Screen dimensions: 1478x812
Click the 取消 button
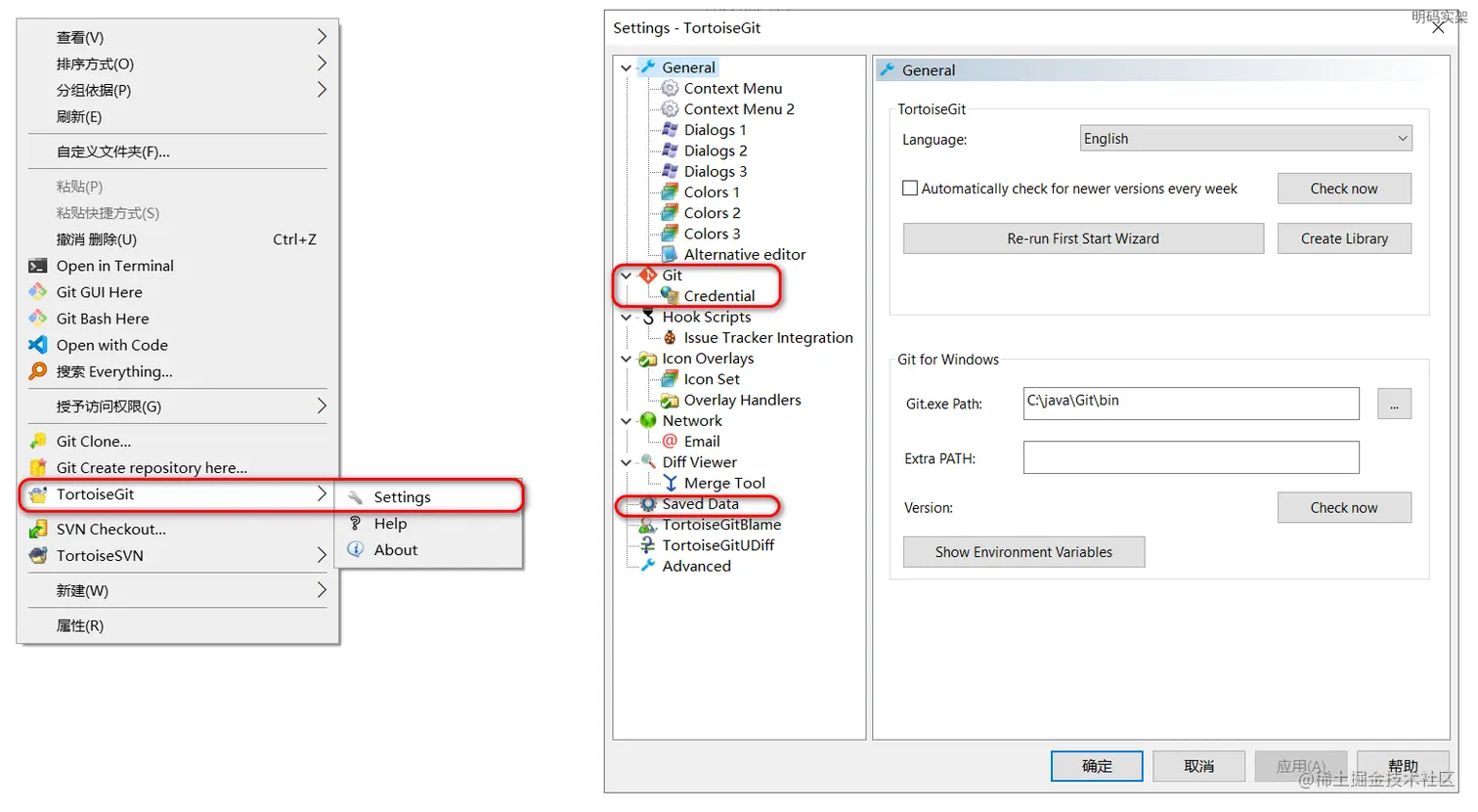[x=1199, y=766]
